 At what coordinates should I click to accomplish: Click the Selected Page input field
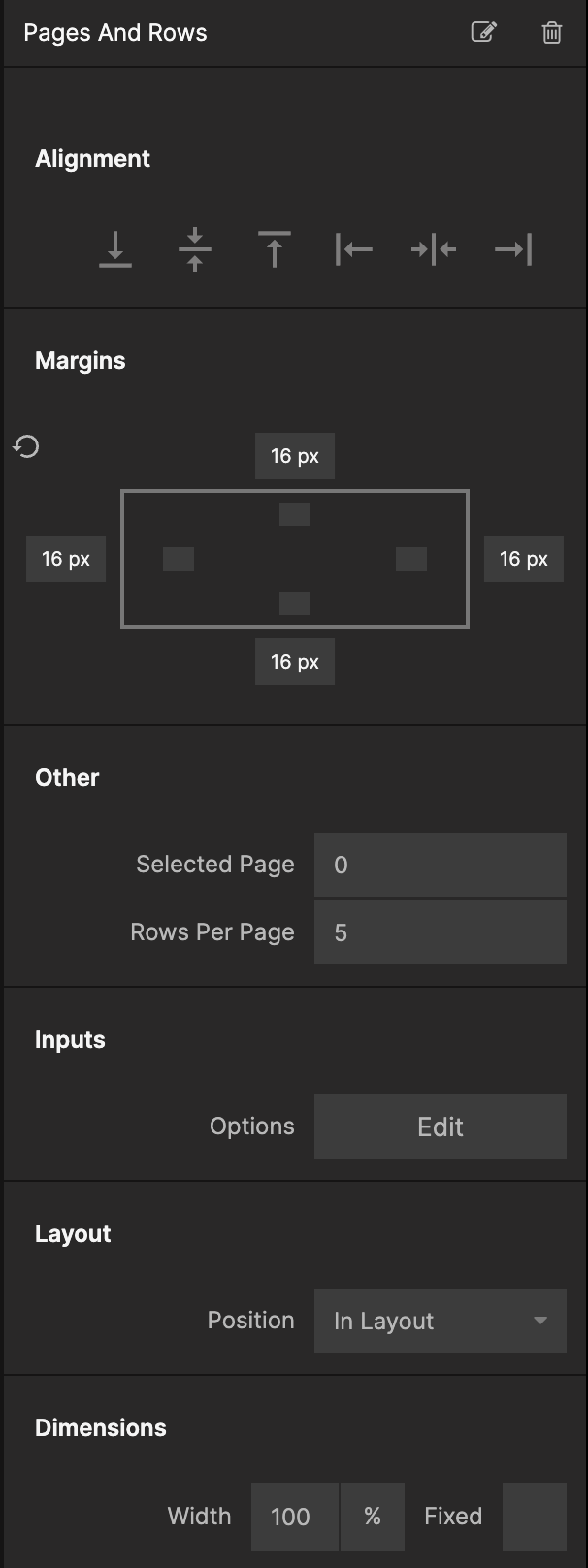(441, 865)
